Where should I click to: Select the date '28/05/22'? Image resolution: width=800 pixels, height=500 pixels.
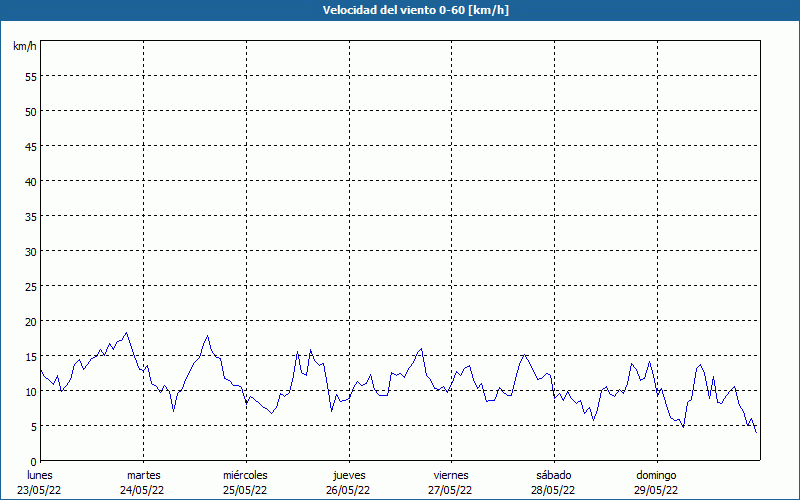(x=553, y=490)
